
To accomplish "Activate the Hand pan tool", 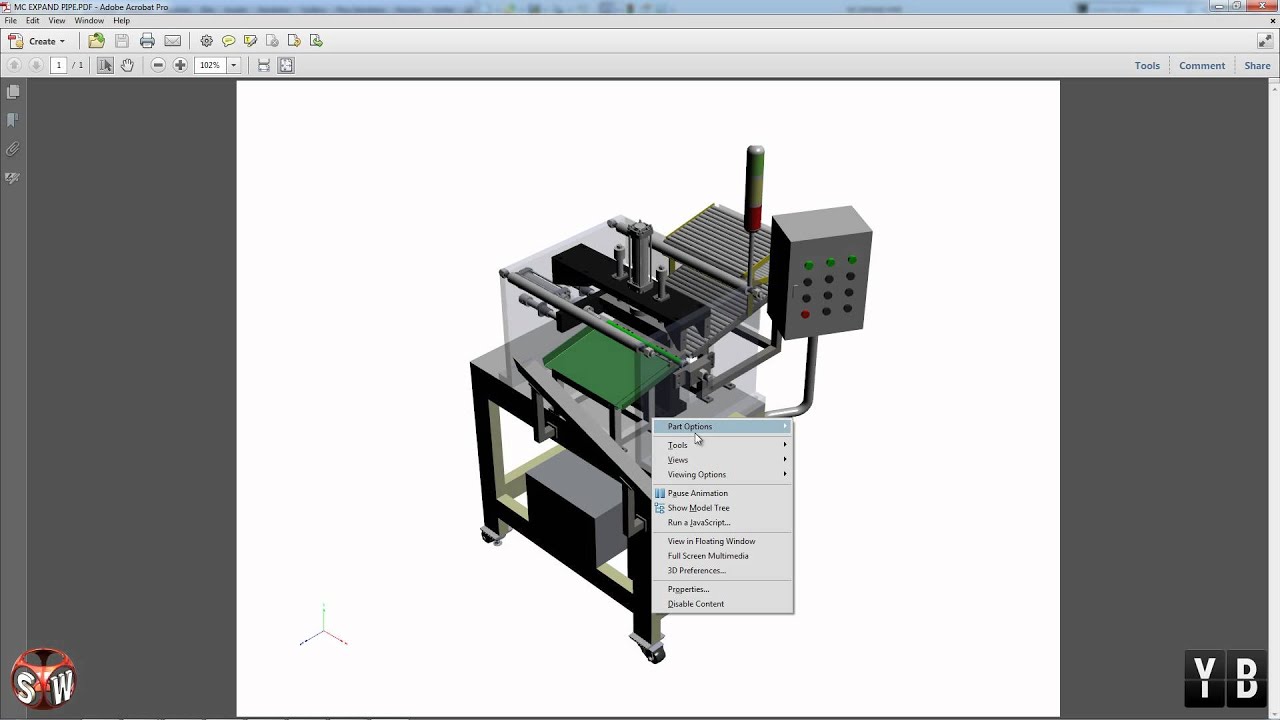I will [x=127, y=65].
